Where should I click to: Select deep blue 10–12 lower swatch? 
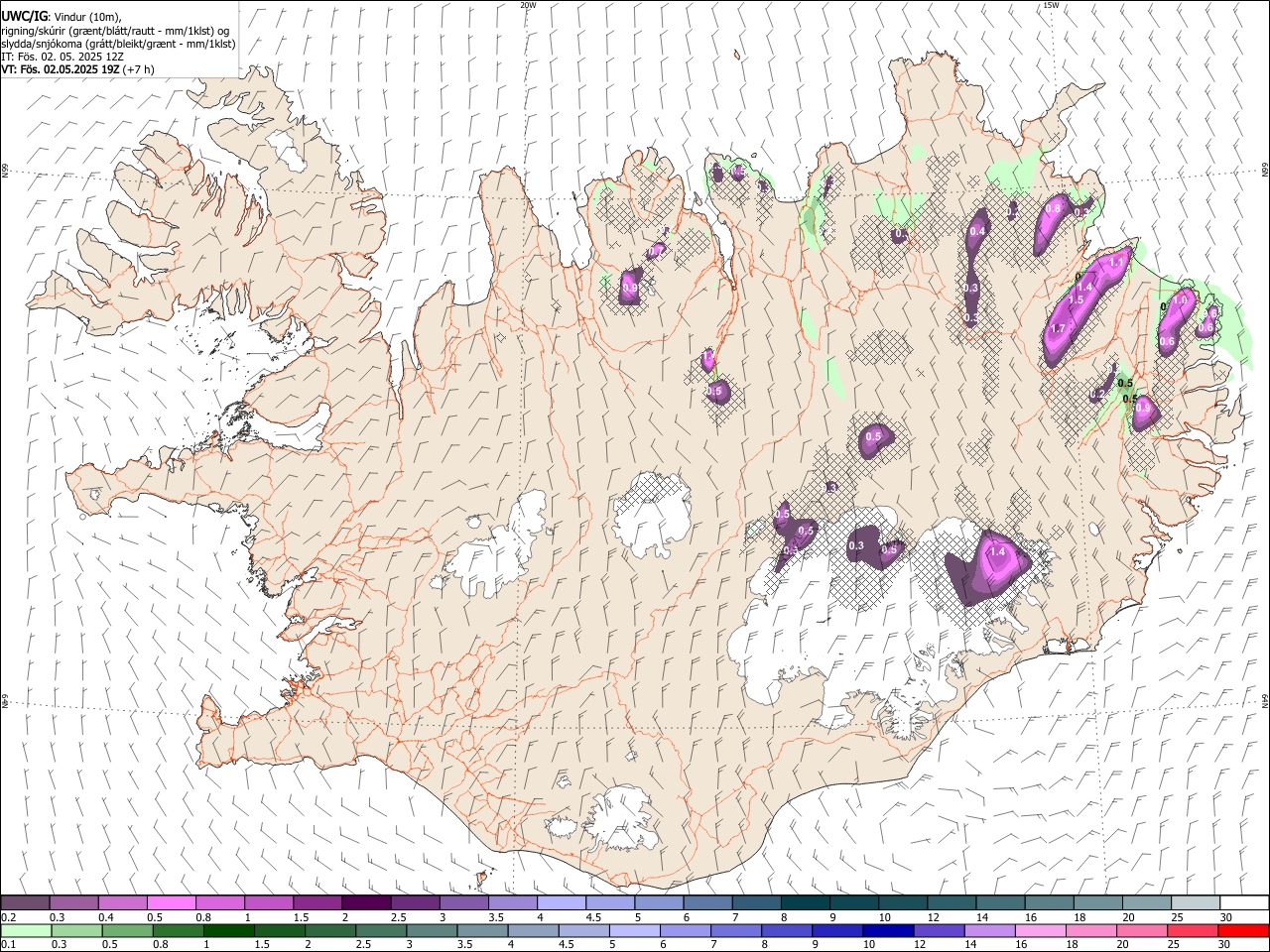tap(888, 930)
